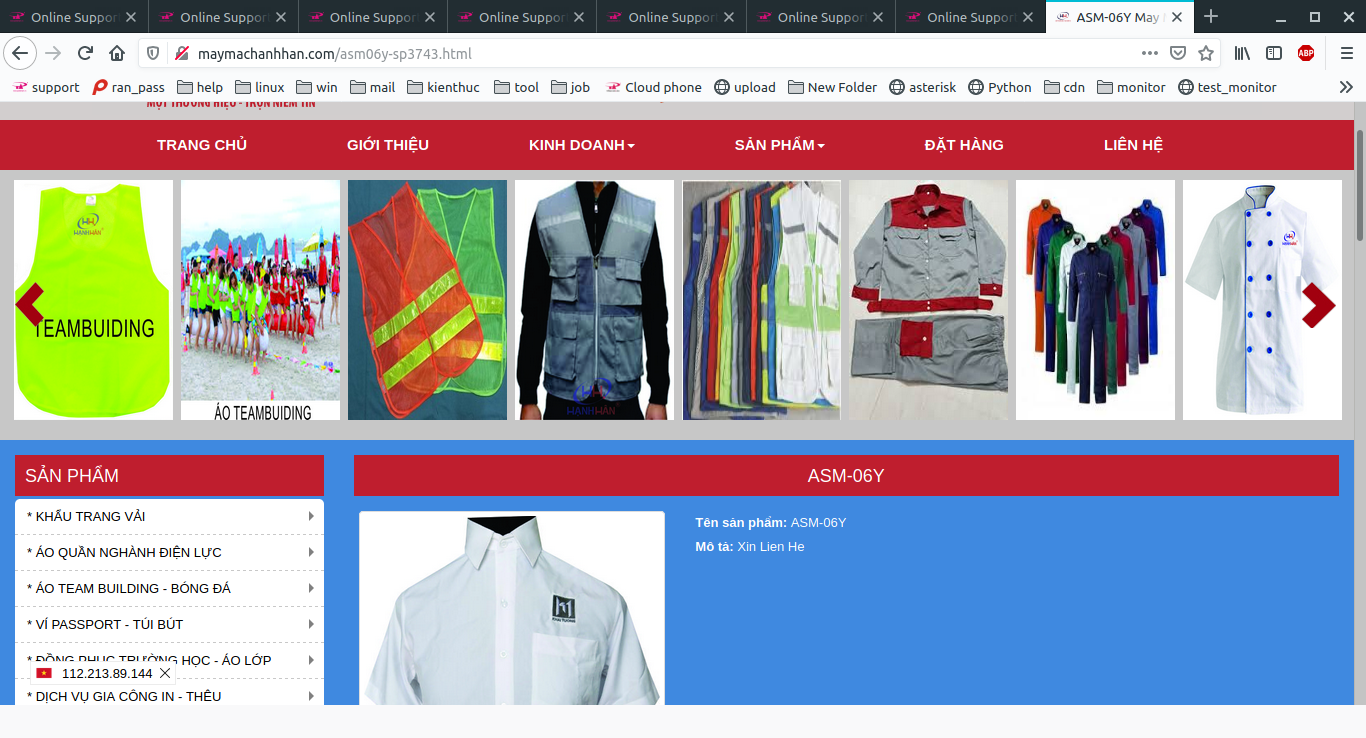Open the help bookmark folder
Viewport: 1366px width, 738px height.
pos(200,87)
